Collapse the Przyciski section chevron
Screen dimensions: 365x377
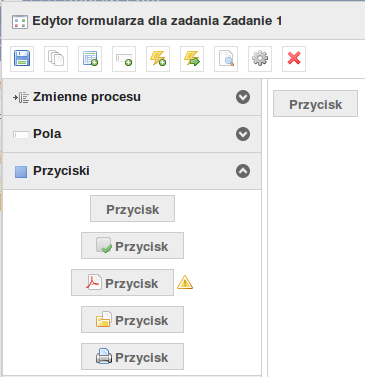(x=243, y=171)
